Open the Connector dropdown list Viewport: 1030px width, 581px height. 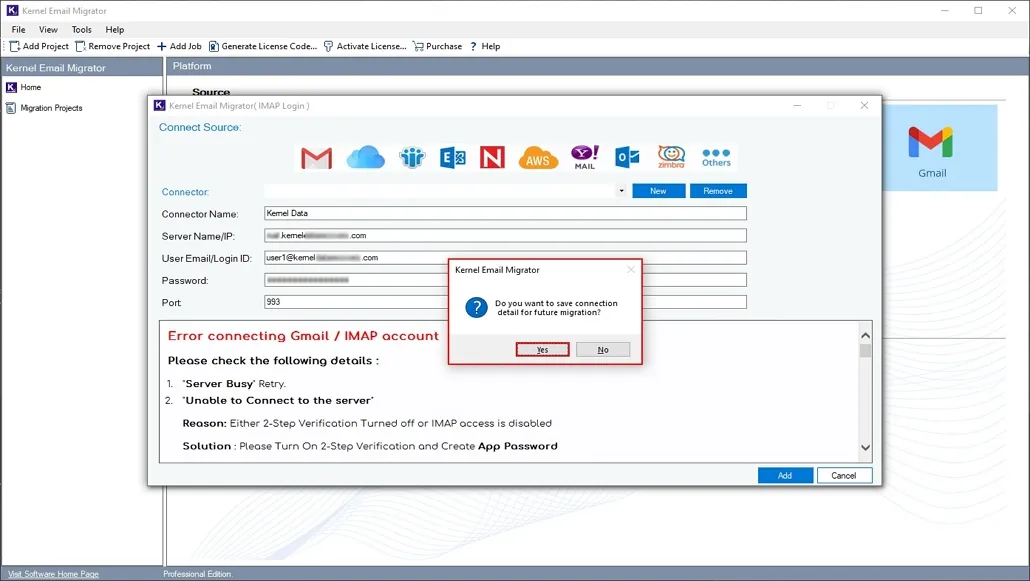coord(621,191)
